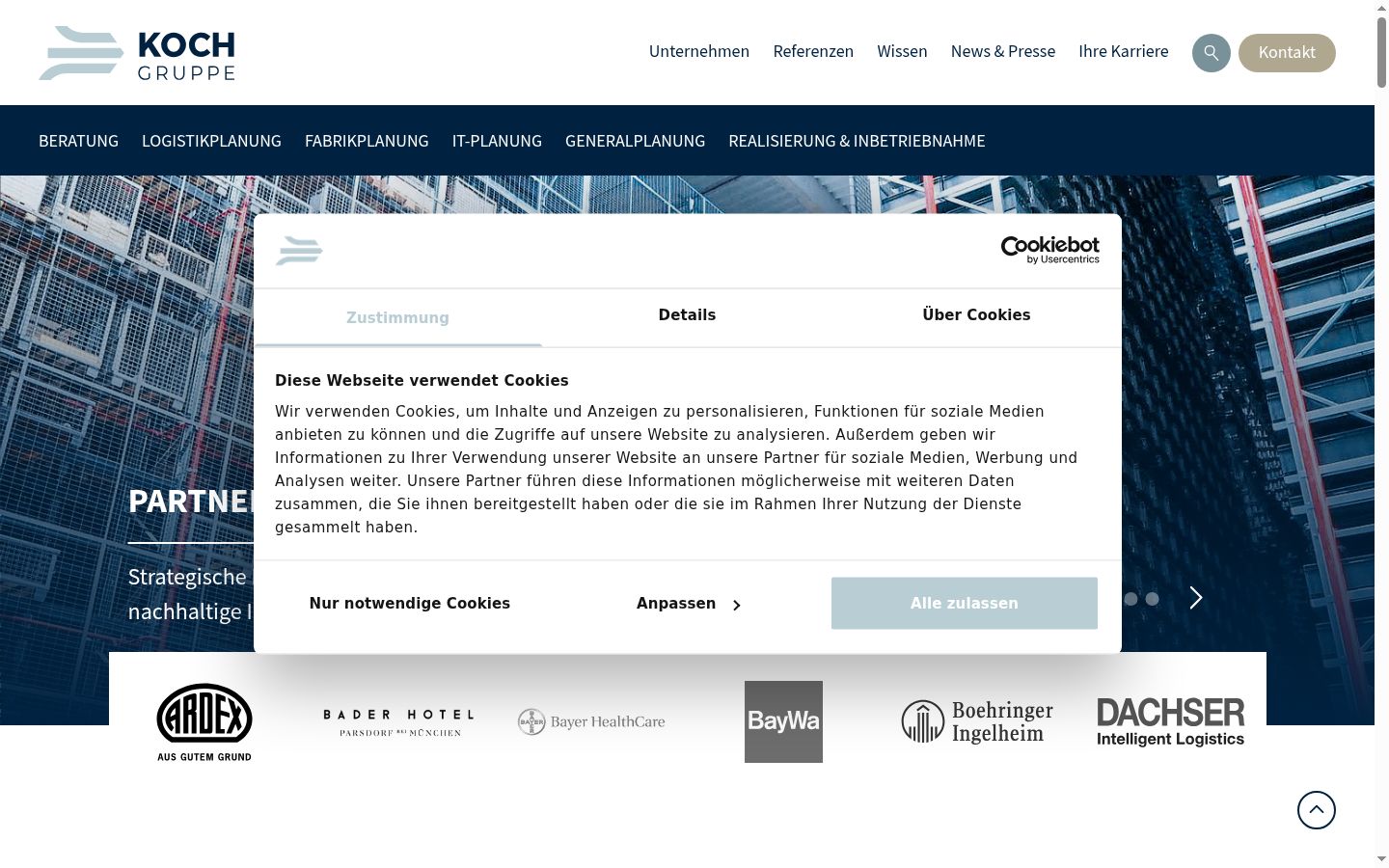The image size is (1389, 868).
Task: Open the Unternehmen menu
Action: (x=699, y=52)
